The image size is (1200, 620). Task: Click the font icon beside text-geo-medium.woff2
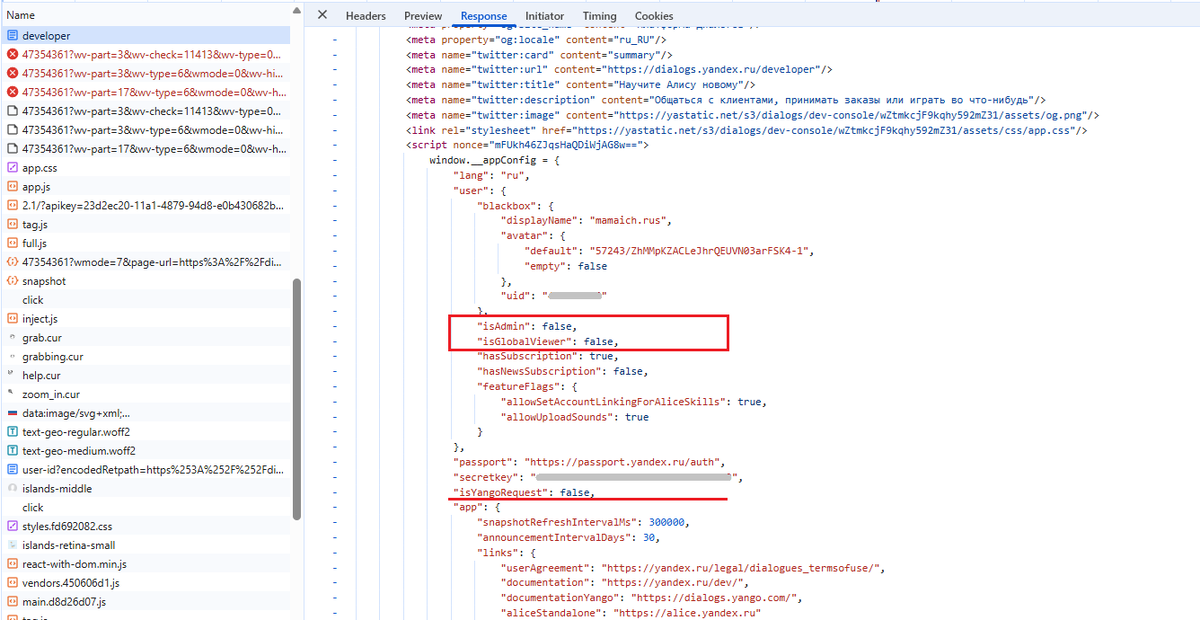pyautogui.click(x=12, y=450)
